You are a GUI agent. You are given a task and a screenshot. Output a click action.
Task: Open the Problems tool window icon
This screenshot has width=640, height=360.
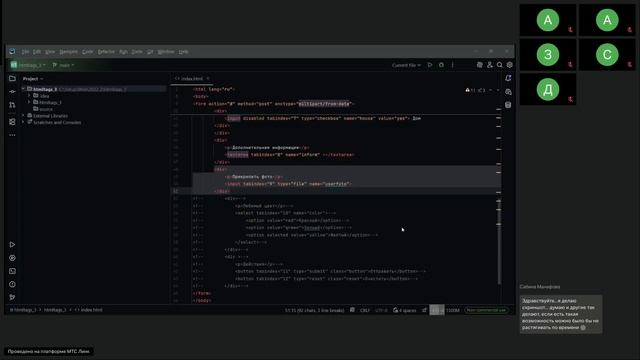pos(12,284)
